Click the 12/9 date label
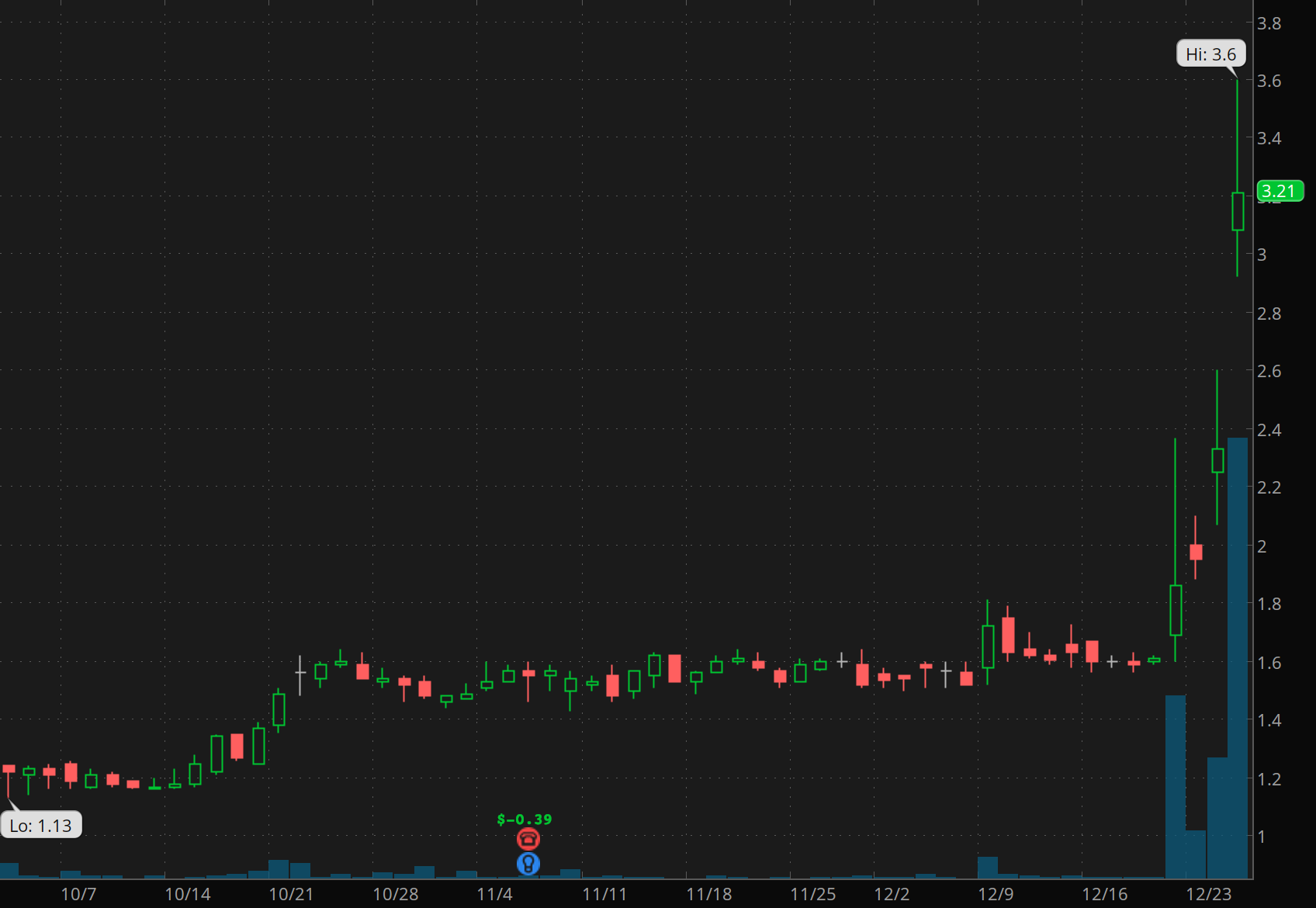Viewport: 1316px width, 908px height. coord(996,894)
